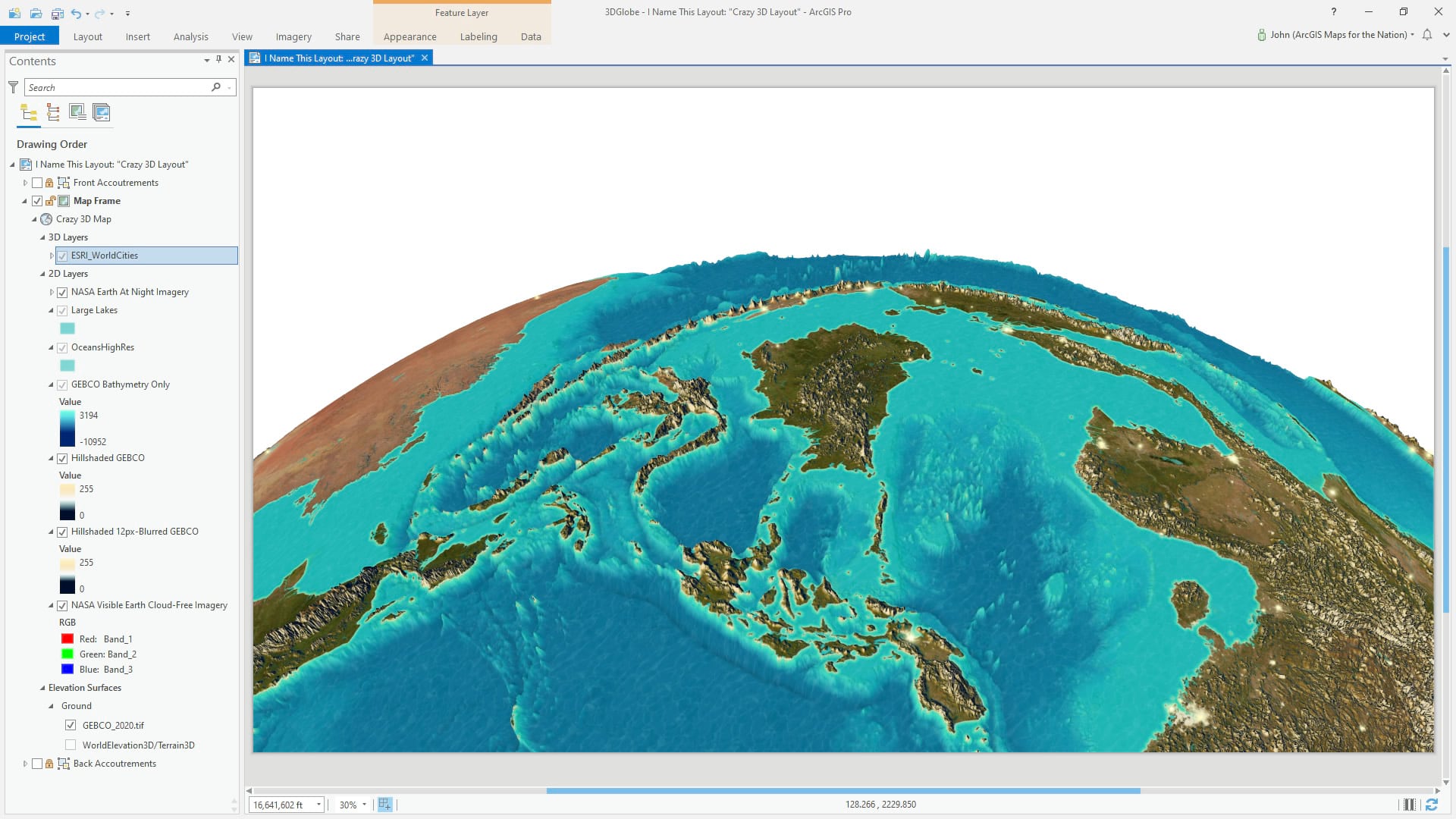Toggle OceansHighRes layer checkbox

[x=62, y=347]
